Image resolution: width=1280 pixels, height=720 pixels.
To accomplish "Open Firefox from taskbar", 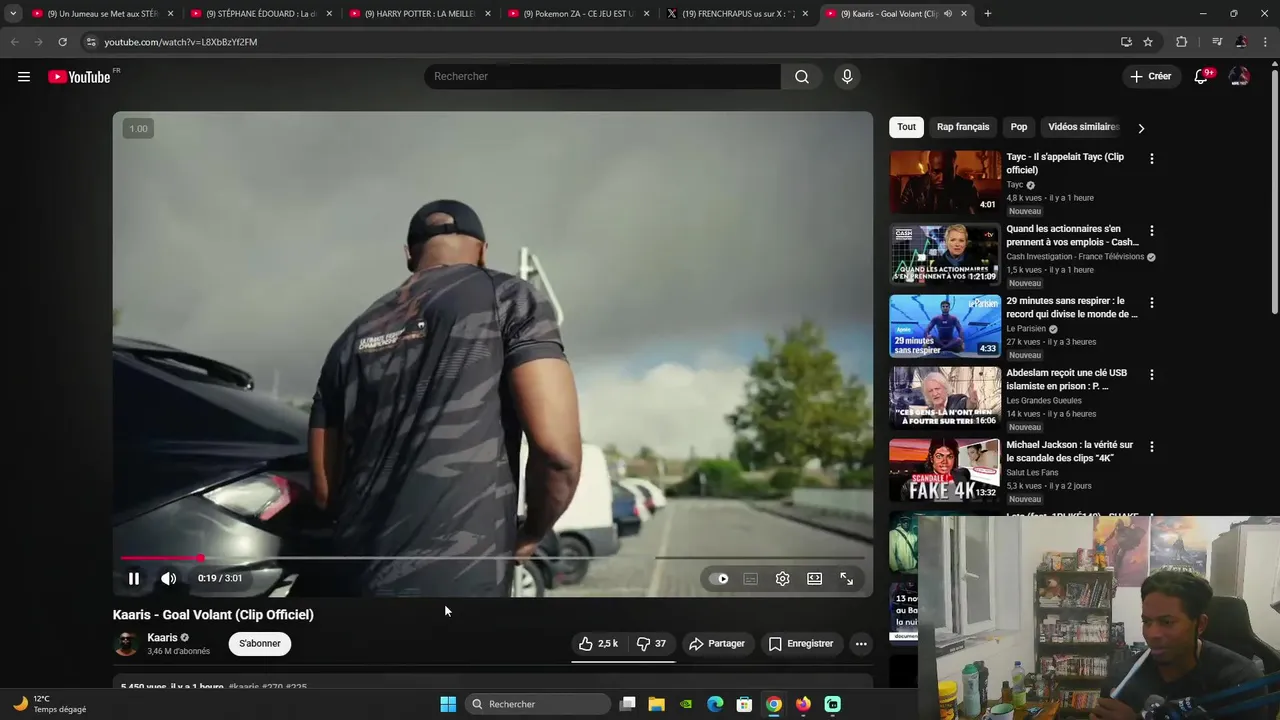I will click(x=803, y=704).
